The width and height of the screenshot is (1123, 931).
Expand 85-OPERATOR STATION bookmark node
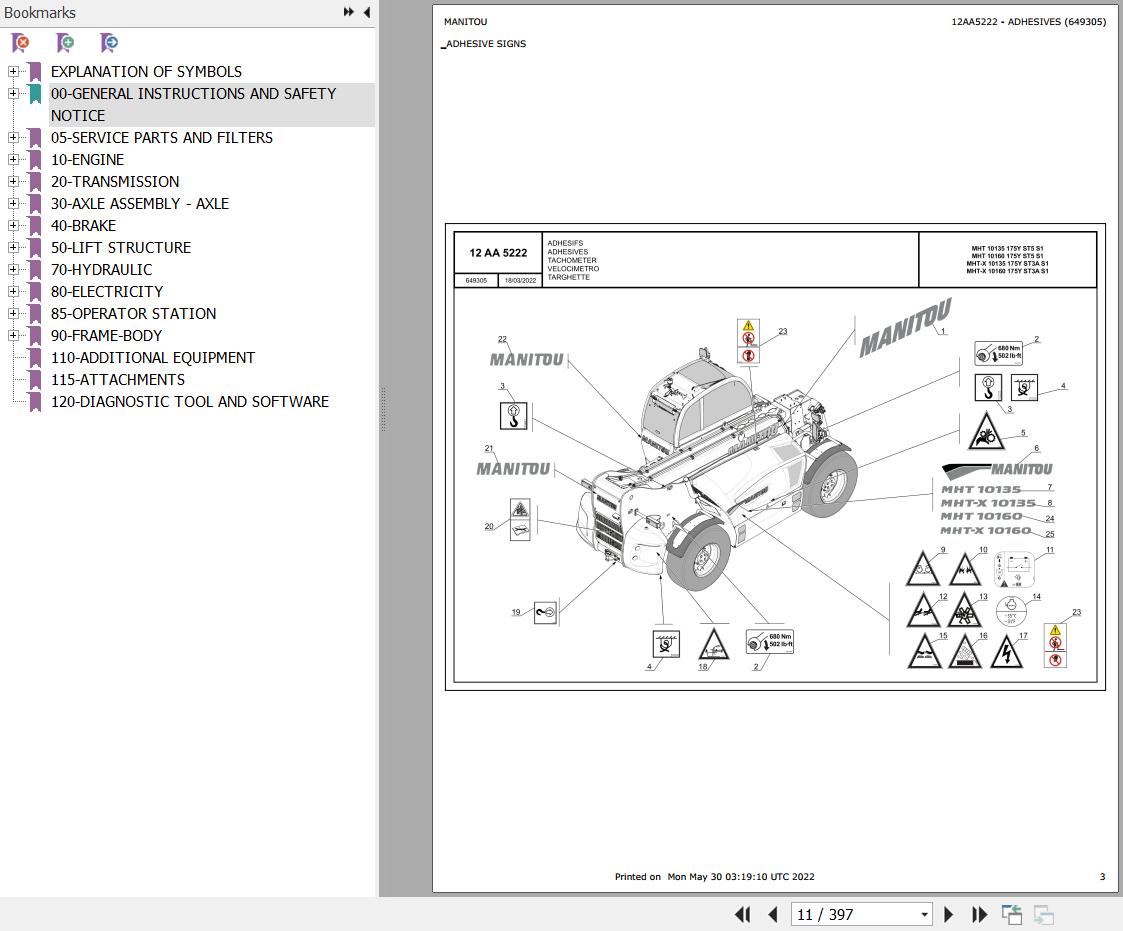(13, 314)
